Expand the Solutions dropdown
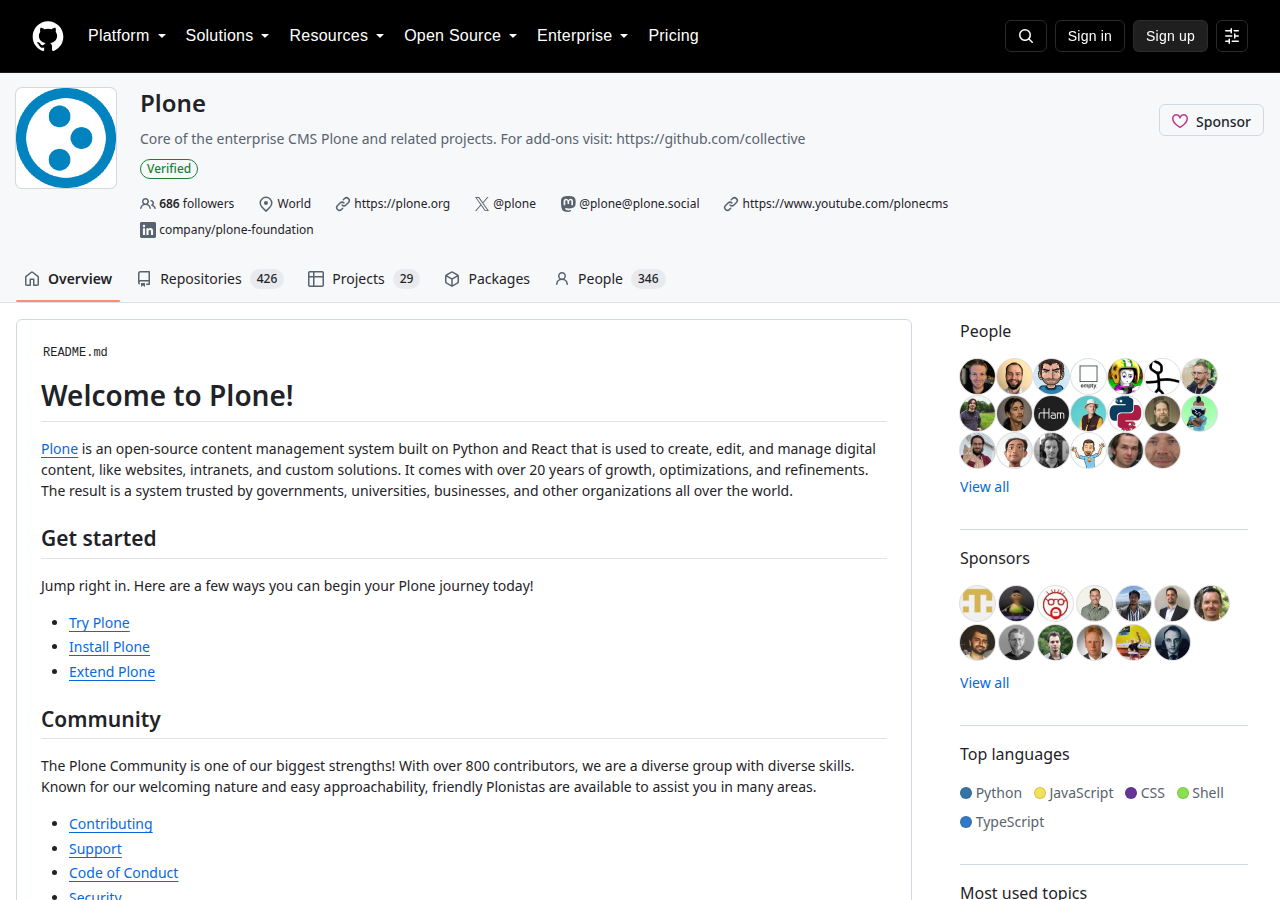The width and height of the screenshot is (1280, 900). tap(228, 36)
